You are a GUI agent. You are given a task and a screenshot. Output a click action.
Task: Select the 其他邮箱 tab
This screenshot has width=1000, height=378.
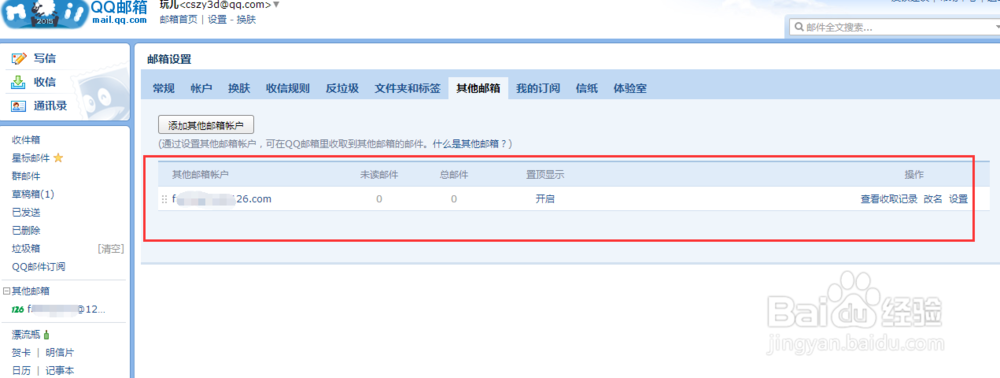(x=478, y=89)
